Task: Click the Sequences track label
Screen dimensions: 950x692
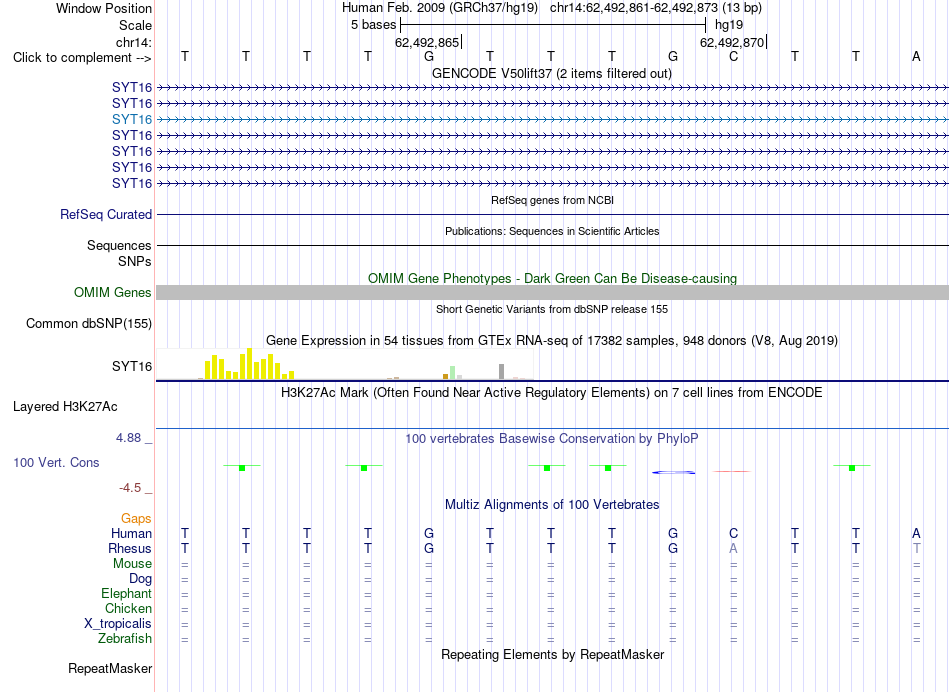Action: pyautogui.click(x=119, y=245)
